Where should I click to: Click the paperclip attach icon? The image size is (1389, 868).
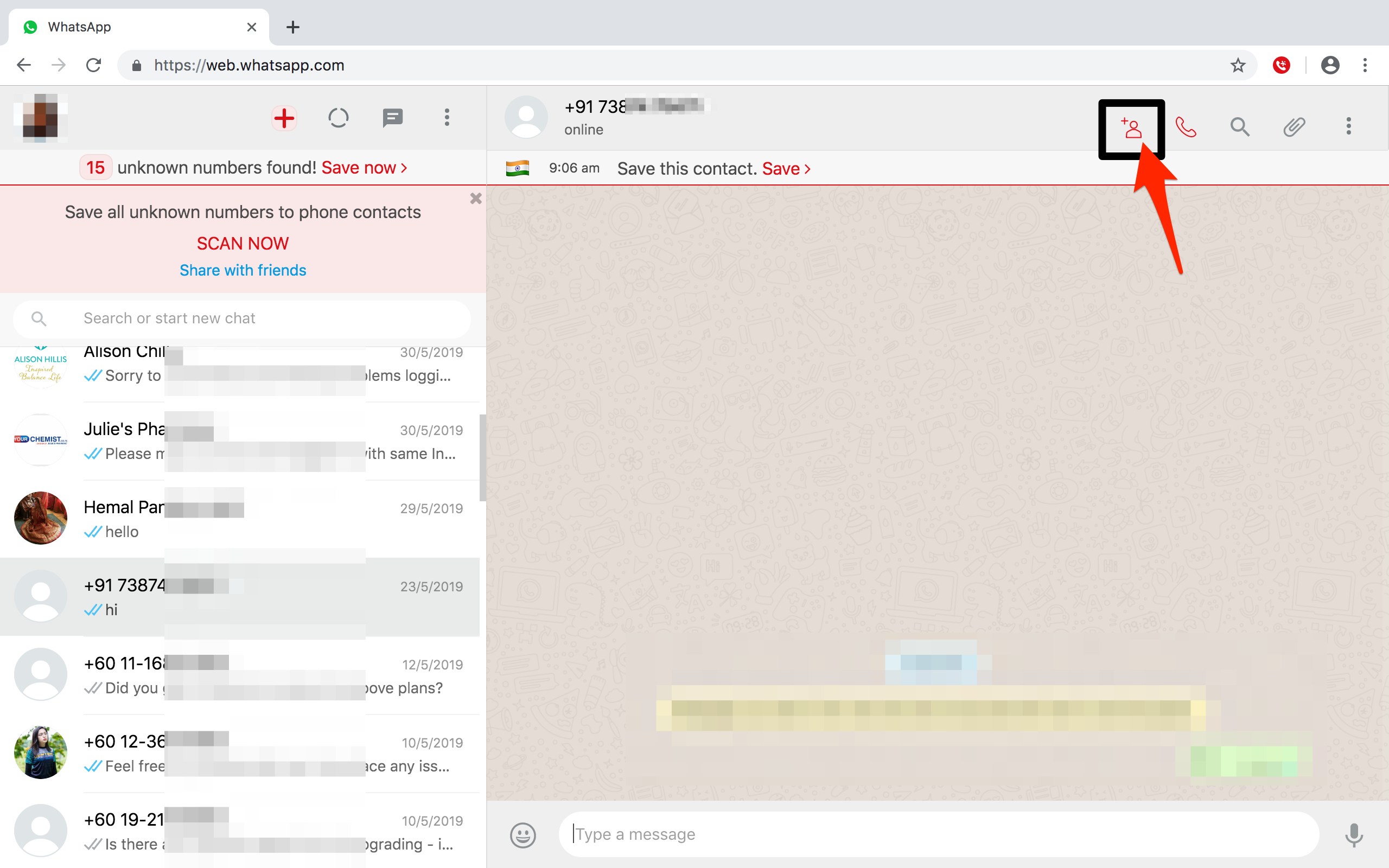(1294, 126)
